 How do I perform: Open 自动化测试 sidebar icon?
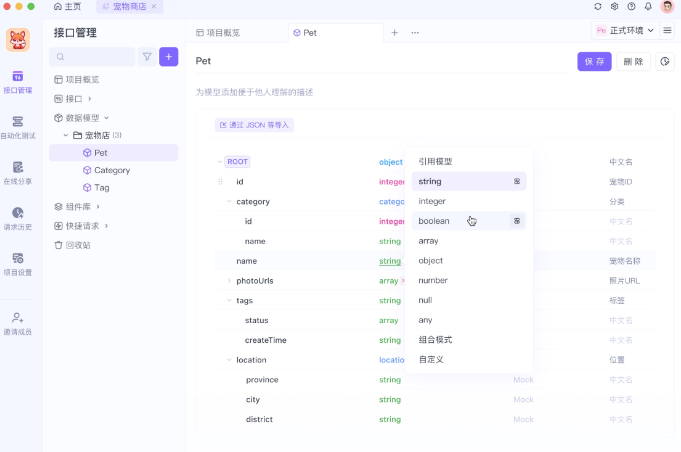[18, 126]
